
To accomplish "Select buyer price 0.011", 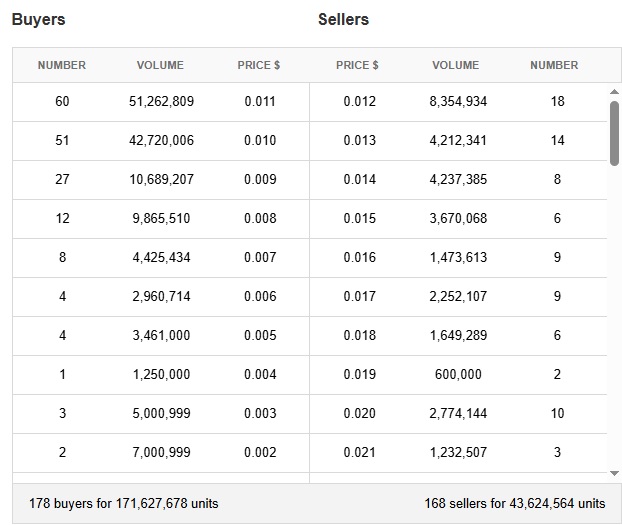I will (260, 102).
